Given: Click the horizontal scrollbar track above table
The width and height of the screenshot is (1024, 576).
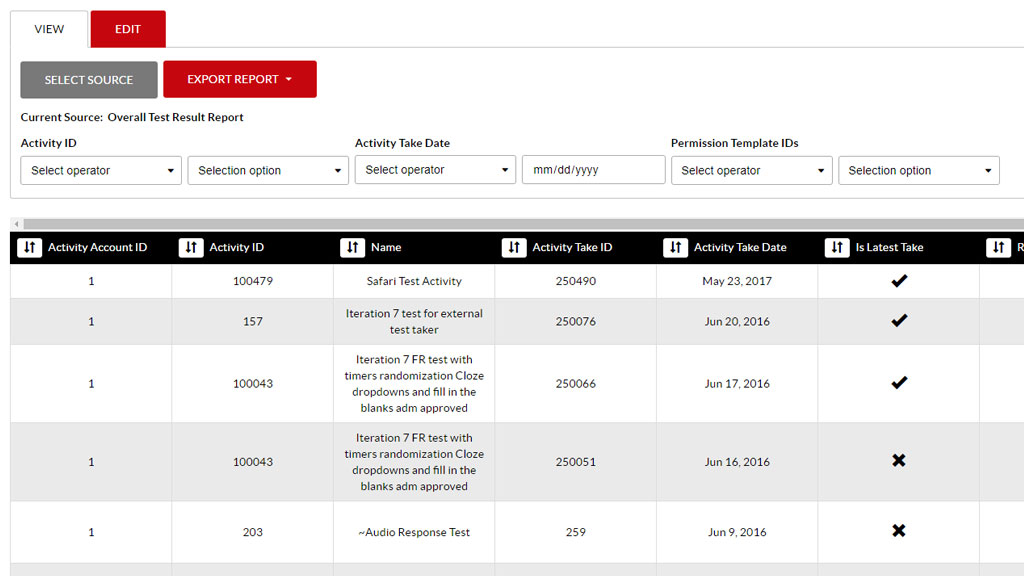Looking at the screenshot, I should point(522,224).
